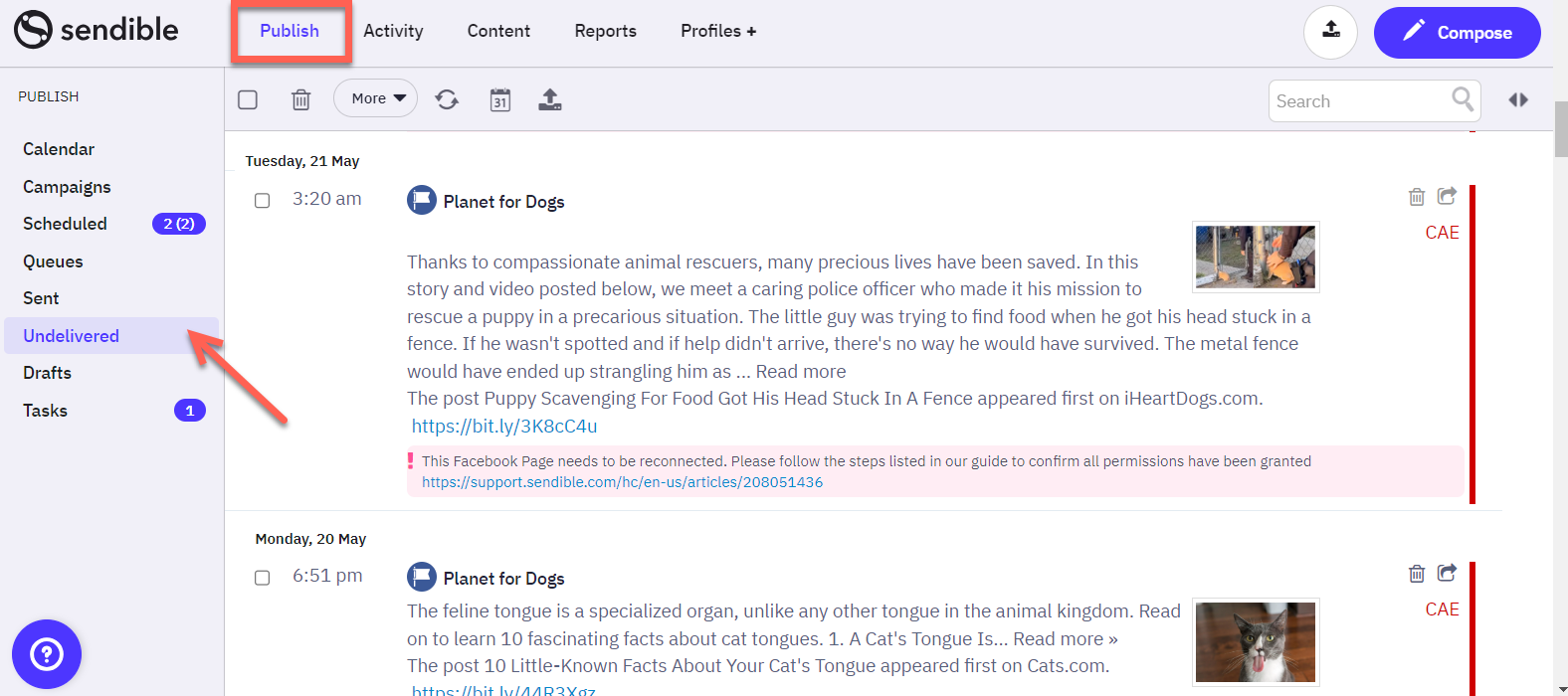Screen dimensions: 1568x696
Task: Select Undelivered in the sidebar
Action: click(111, 336)
